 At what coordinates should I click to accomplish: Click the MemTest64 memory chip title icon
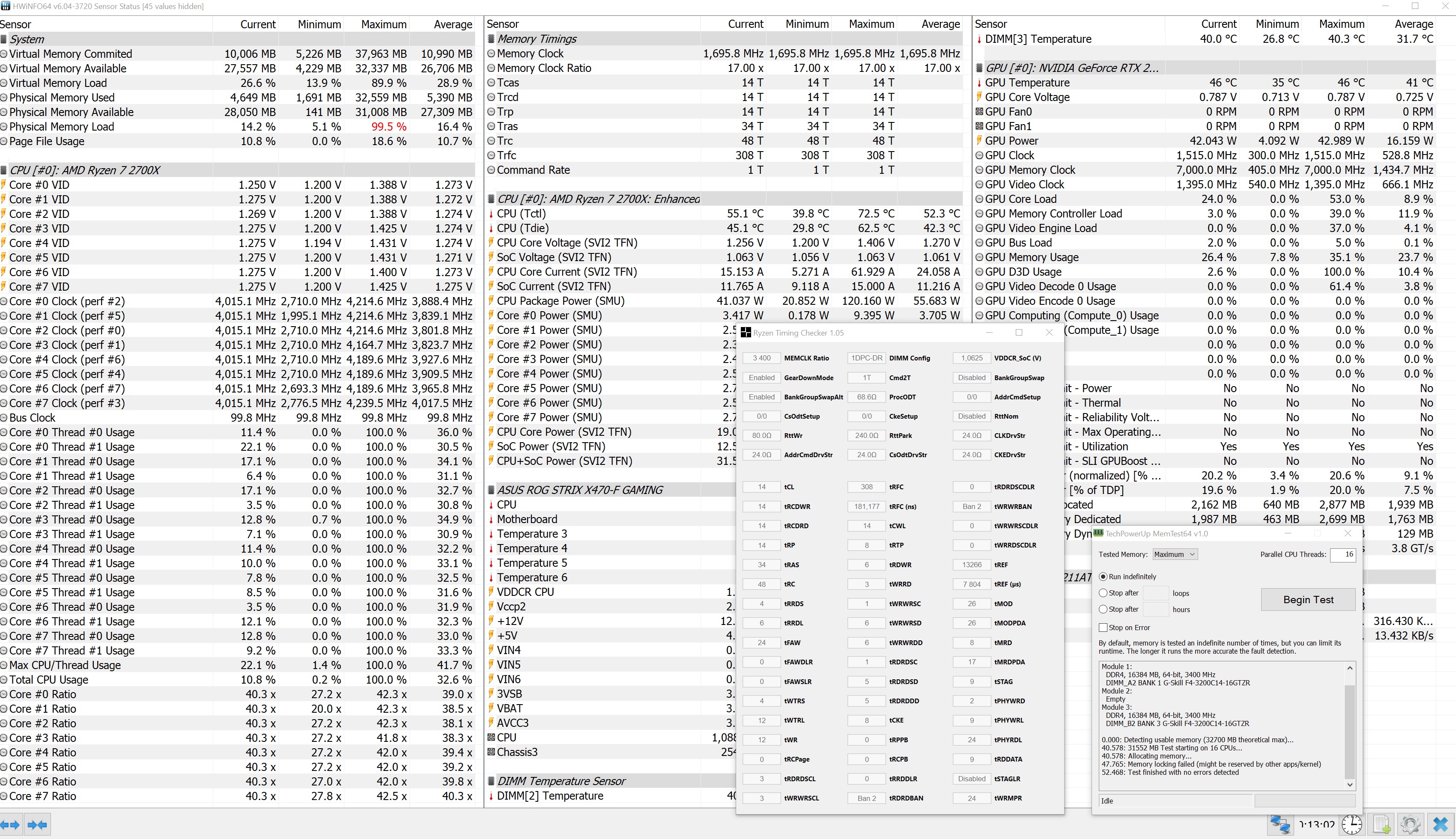(x=1098, y=534)
